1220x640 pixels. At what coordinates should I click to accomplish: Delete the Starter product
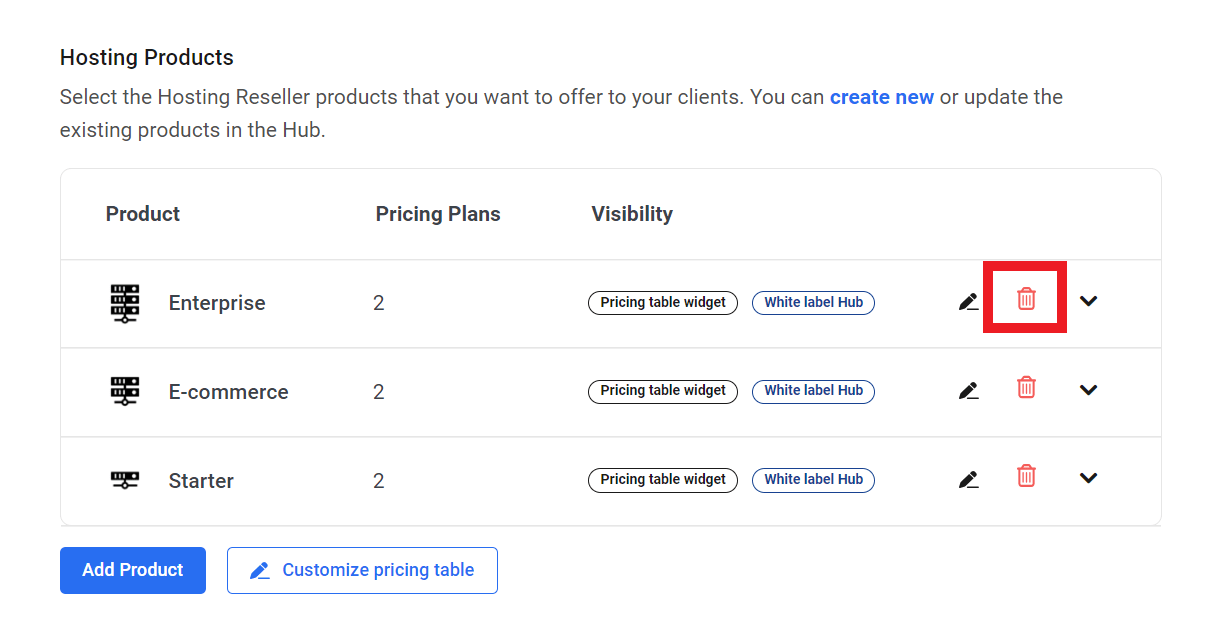click(1026, 476)
